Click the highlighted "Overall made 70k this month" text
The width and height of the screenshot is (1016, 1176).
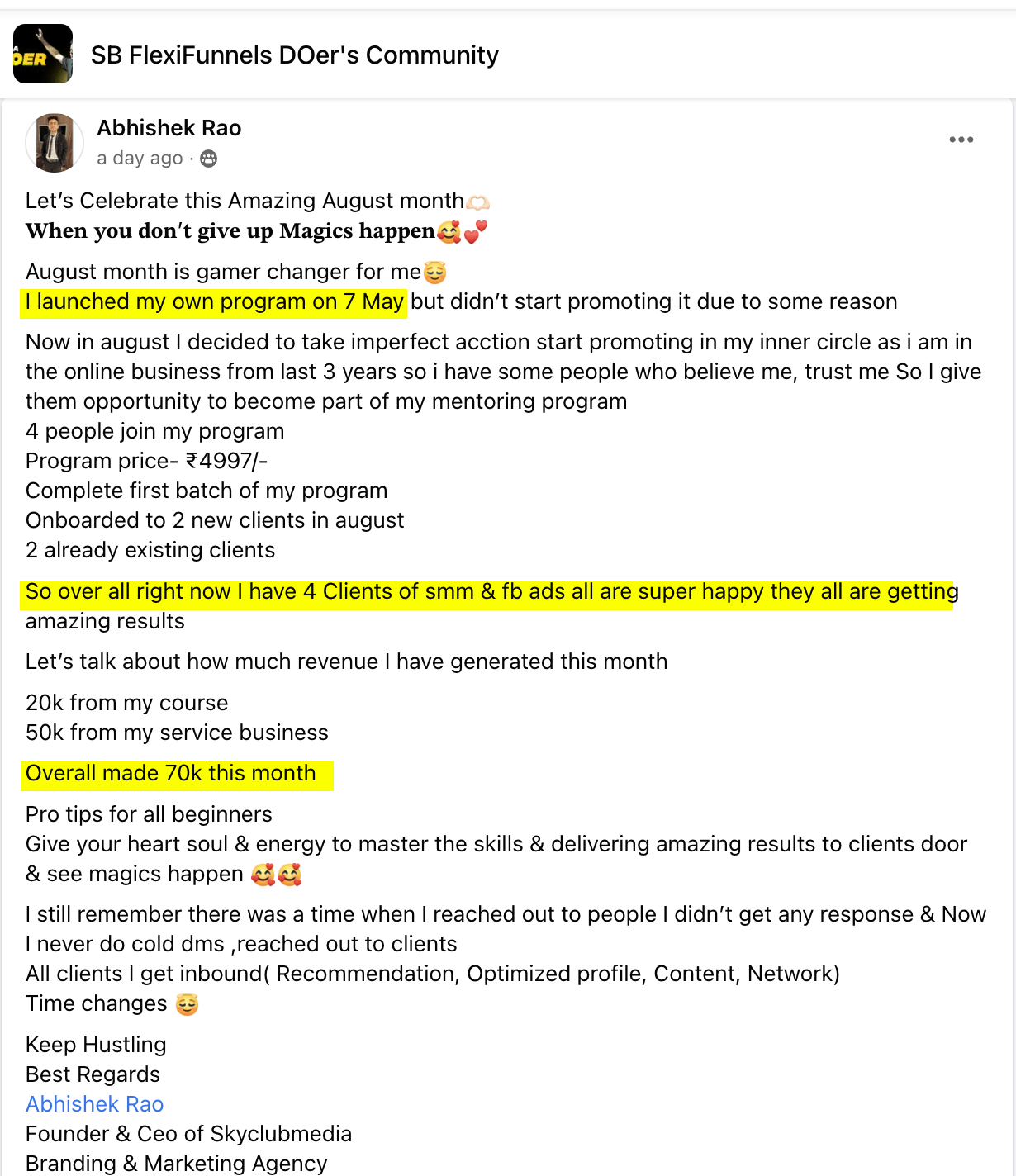(171, 774)
